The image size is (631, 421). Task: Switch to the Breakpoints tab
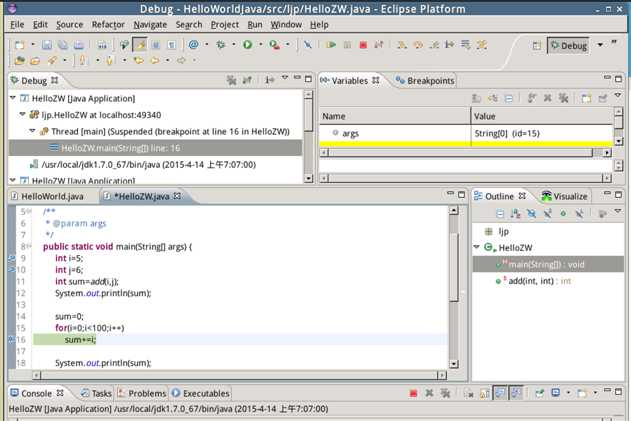click(425, 81)
